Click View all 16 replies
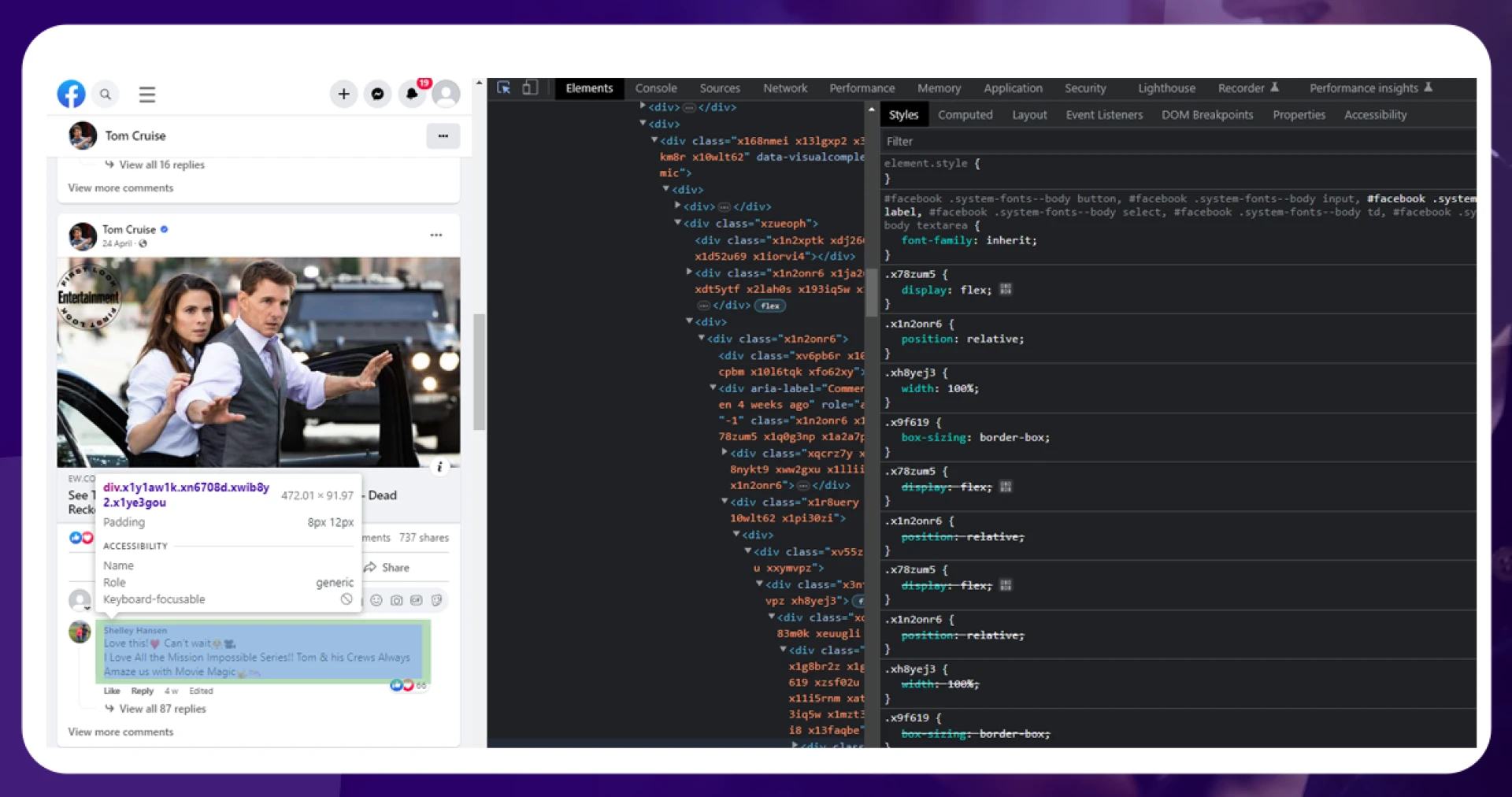The width and height of the screenshot is (1512, 797). tap(161, 165)
